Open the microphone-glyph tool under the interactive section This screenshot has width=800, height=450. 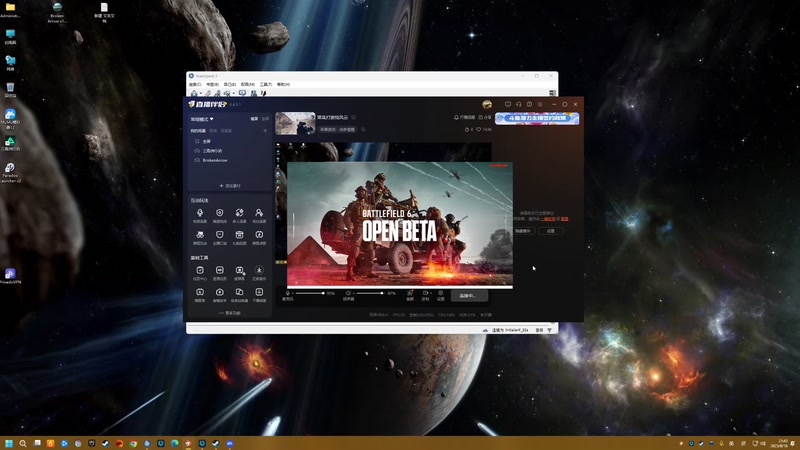200,215
